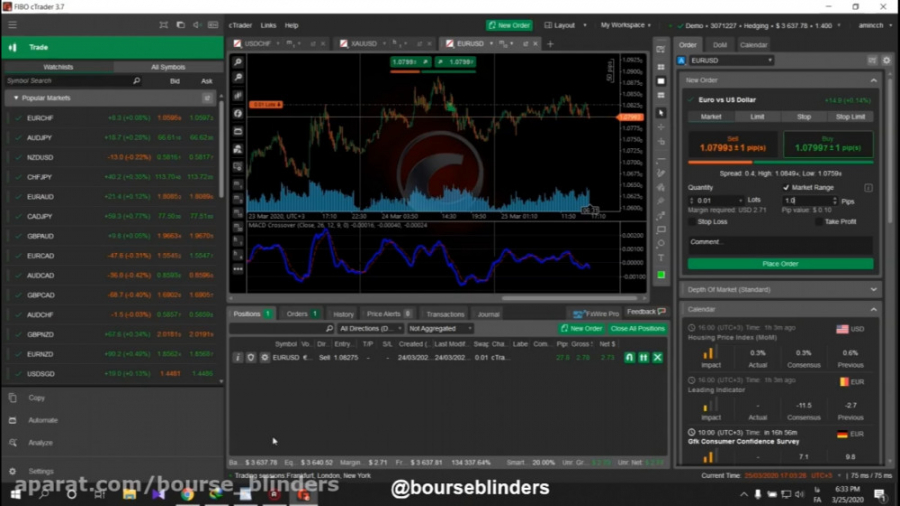The width and height of the screenshot is (900, 506).
Task: Collapse the Calendar section
Action: tap(874, 309)
